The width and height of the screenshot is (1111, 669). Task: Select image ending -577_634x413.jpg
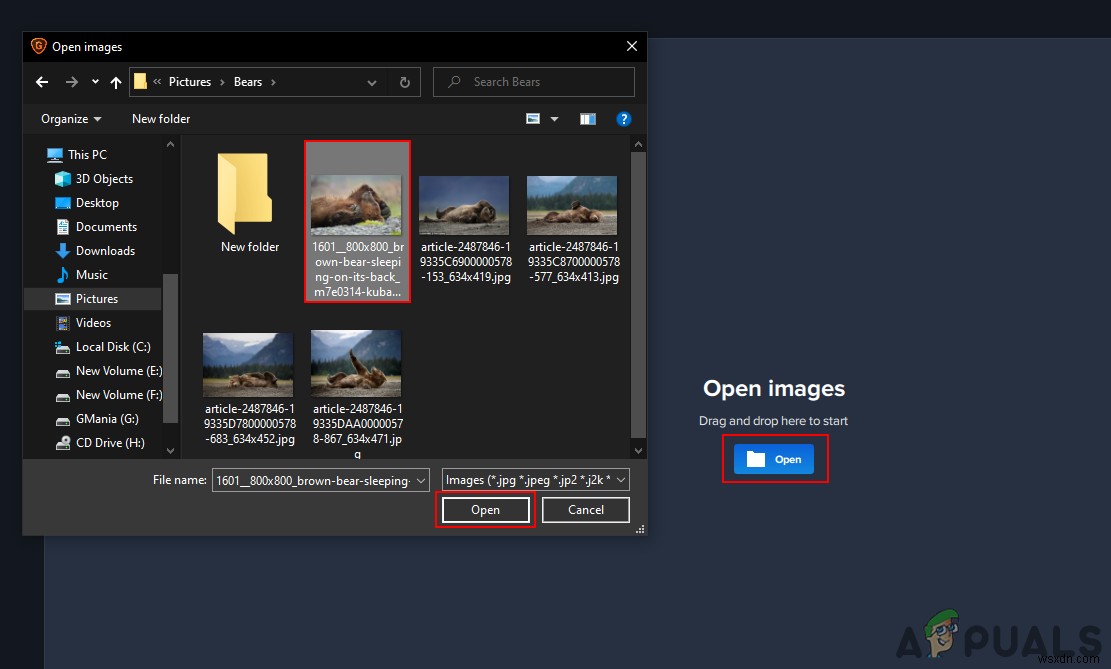click(573, 229)
